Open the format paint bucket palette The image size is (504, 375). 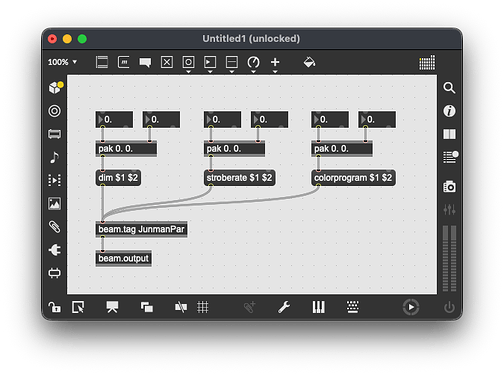(x=309, y=62)
